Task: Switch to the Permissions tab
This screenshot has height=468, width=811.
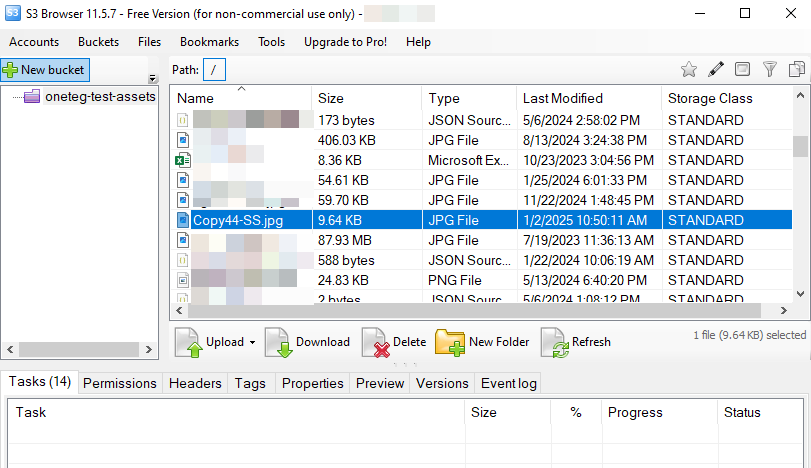Action: point(119,383)
